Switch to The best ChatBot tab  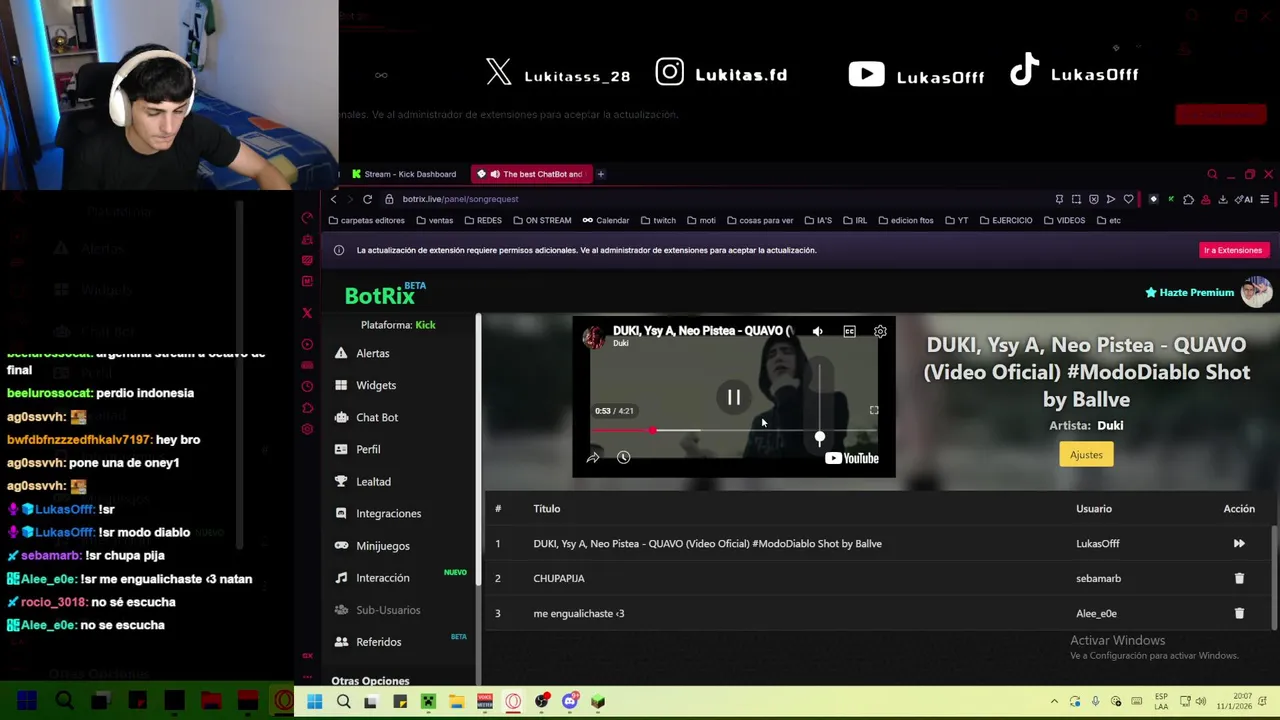coord(532,174)
